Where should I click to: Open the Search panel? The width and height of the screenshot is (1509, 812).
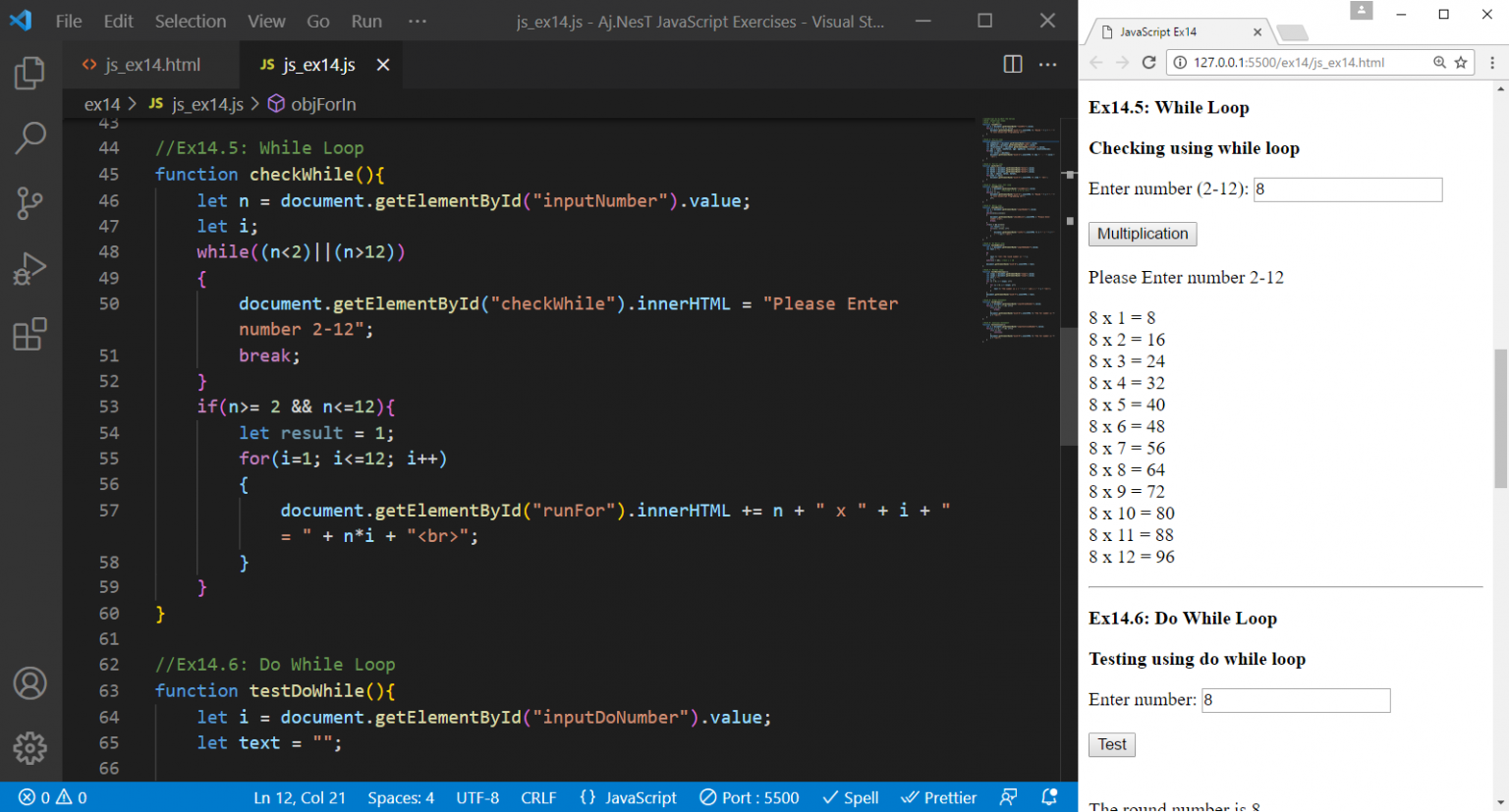coord(29,137)
